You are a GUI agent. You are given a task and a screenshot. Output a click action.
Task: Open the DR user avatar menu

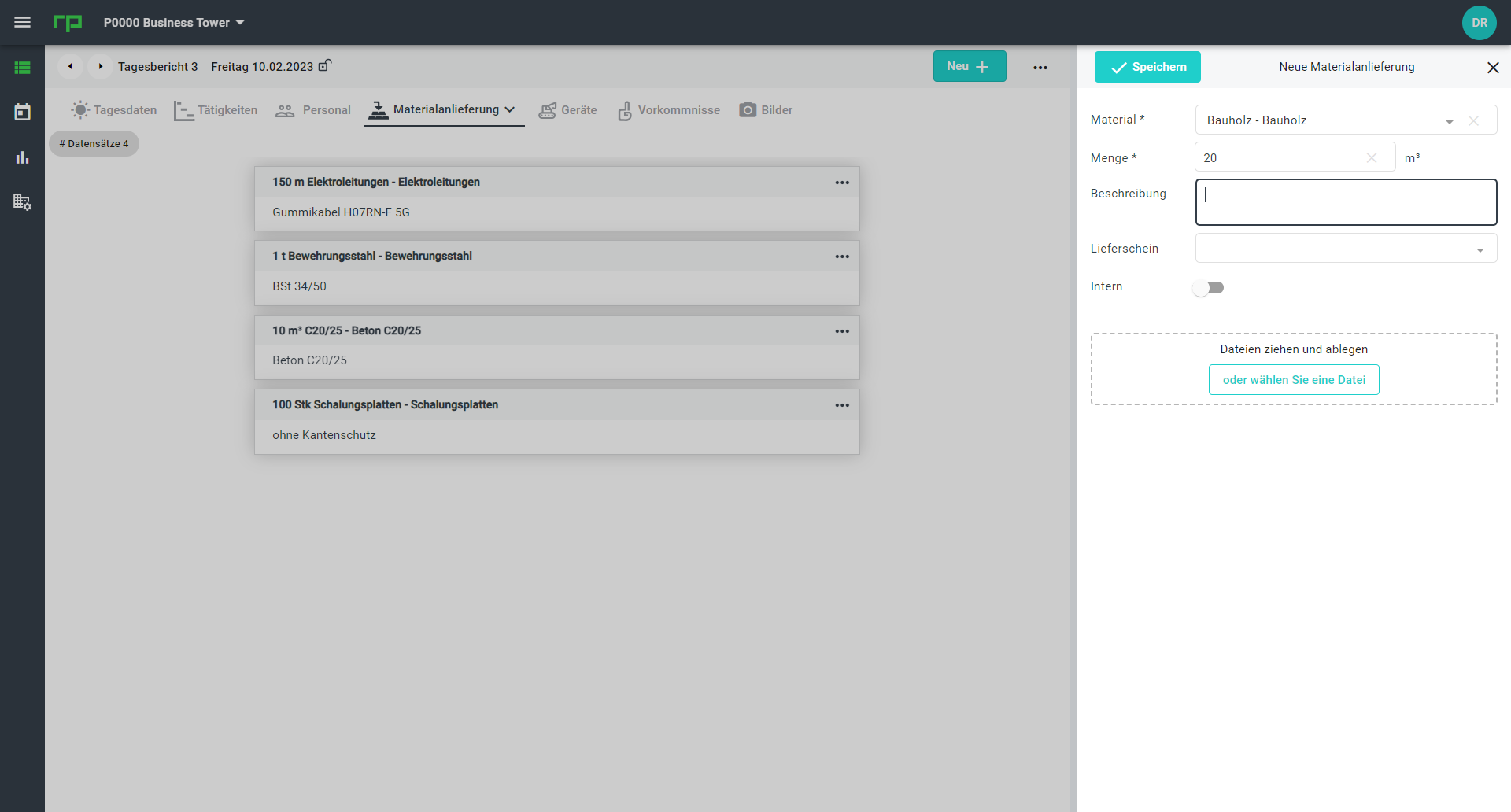click(1479, 23)
